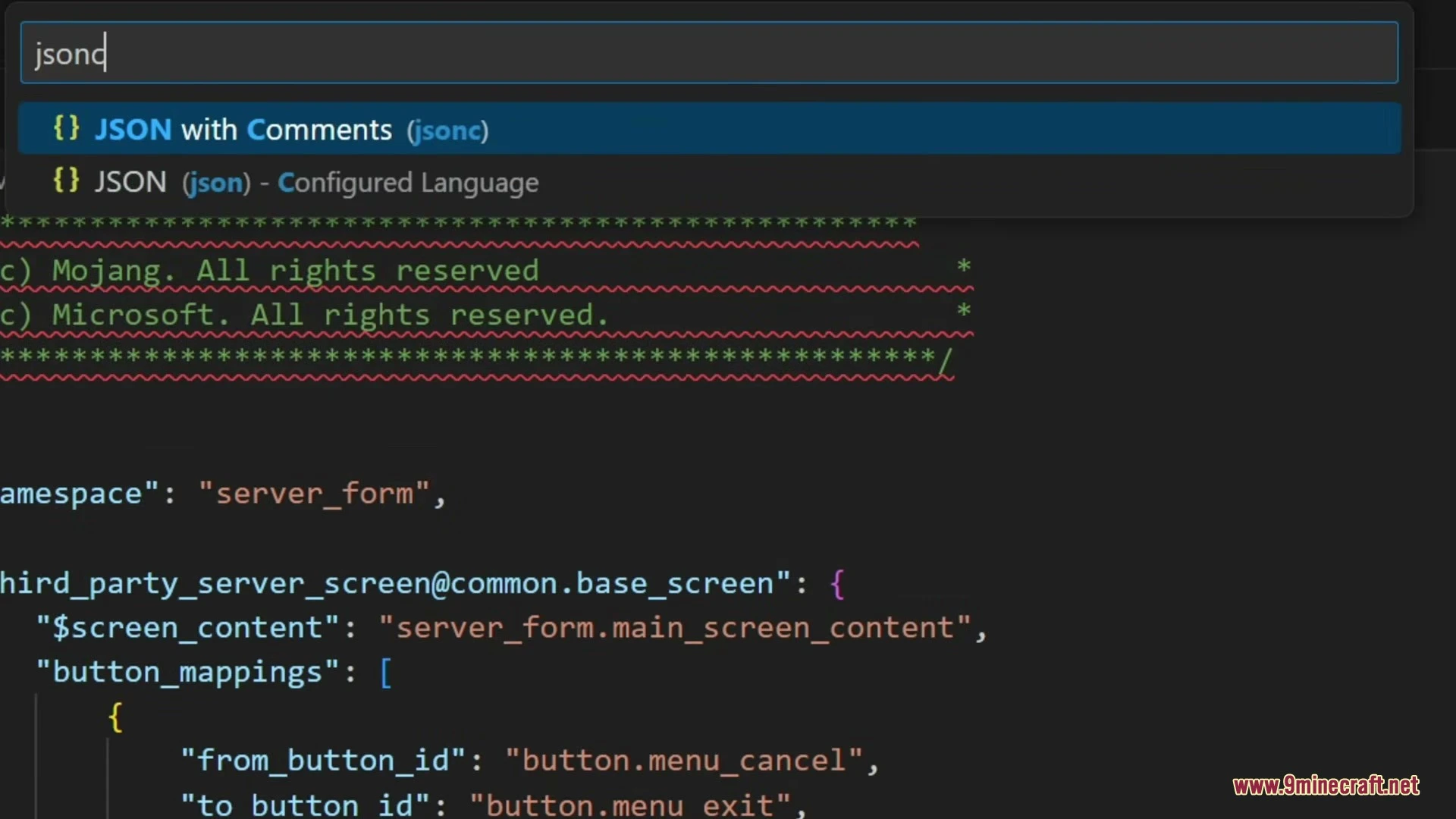This screenshot has width=1456, height=819.
Task: Click the "button.menu_cancel" string value
Action: pyautogui.click(x=684, y=761)
